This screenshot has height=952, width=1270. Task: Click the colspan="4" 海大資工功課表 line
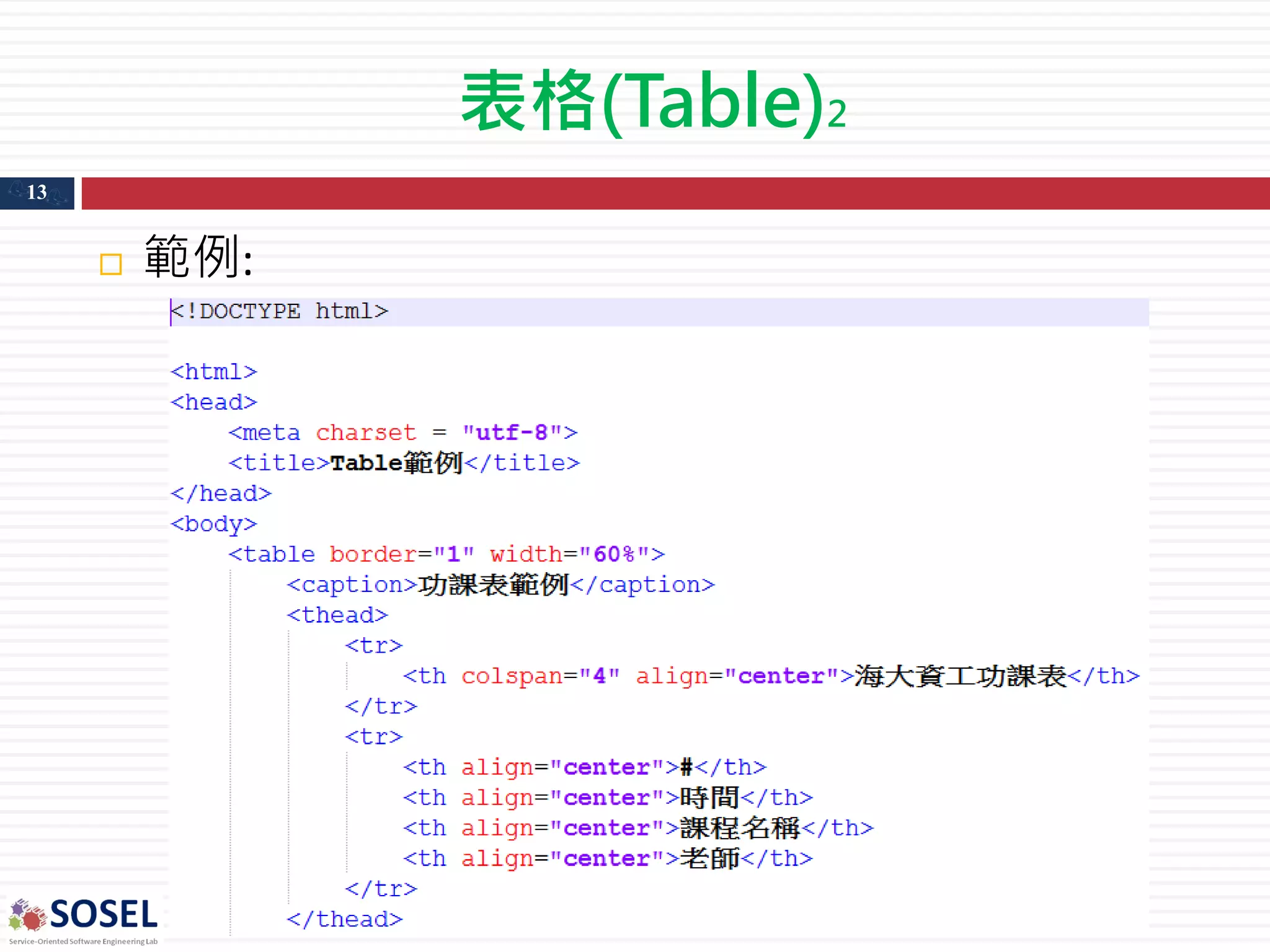coord(771,676)
